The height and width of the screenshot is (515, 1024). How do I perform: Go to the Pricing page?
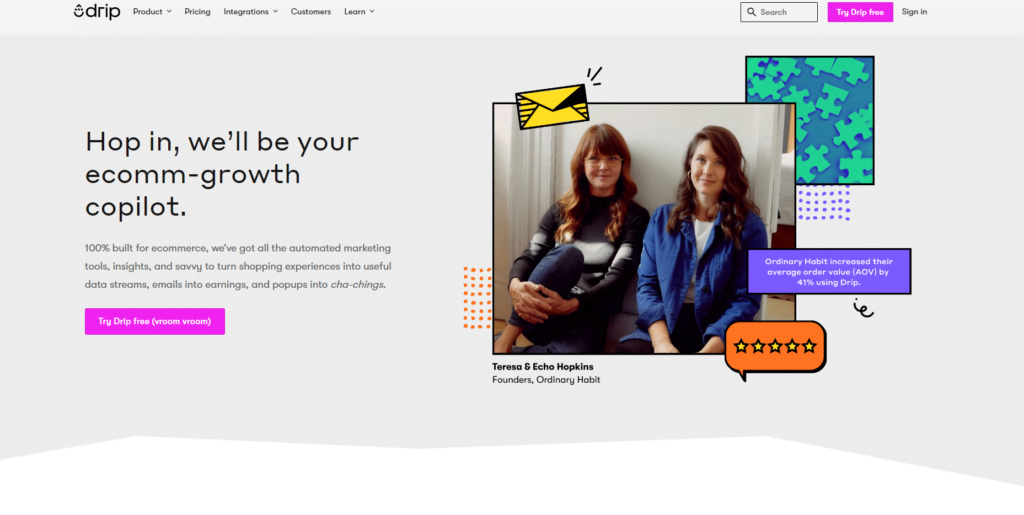(197, 12)
